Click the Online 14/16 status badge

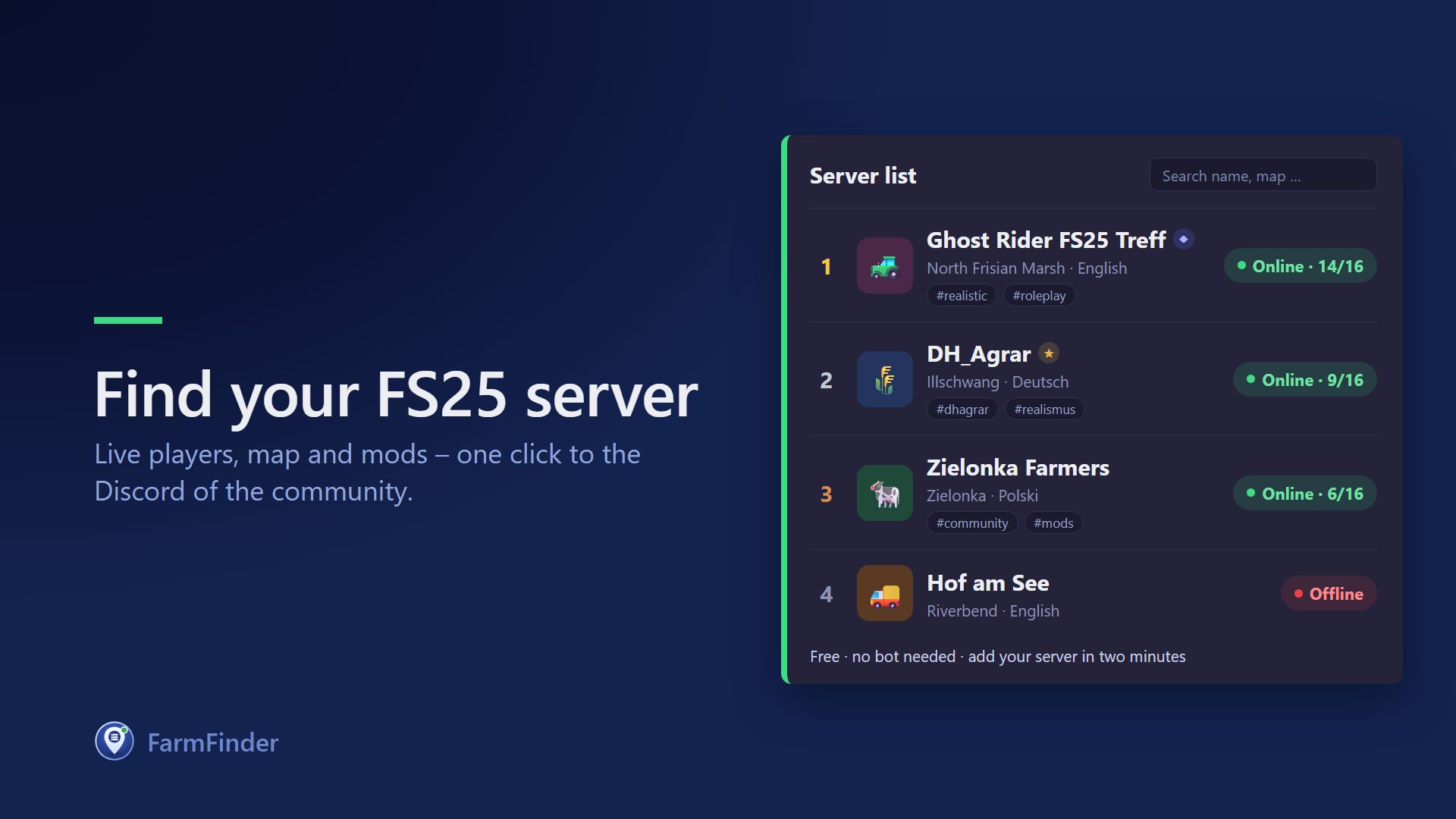tap(1300, 266)
